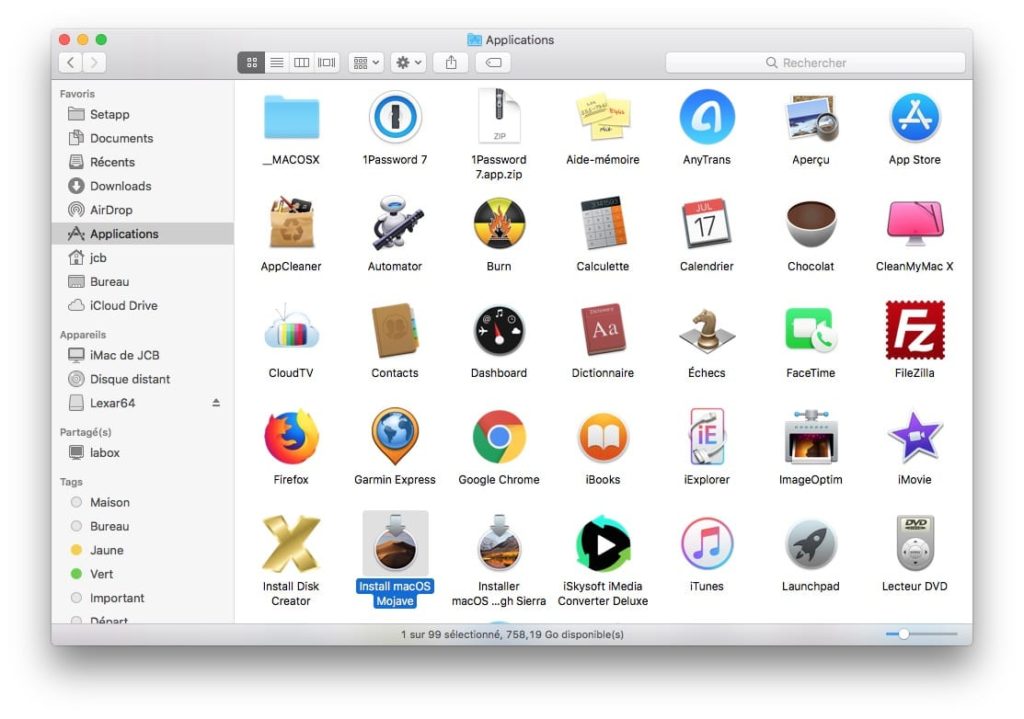The height and width of the screenshot is (719, 1024).
Task: Select the iMovie star icon
Action: coord(914,436)
